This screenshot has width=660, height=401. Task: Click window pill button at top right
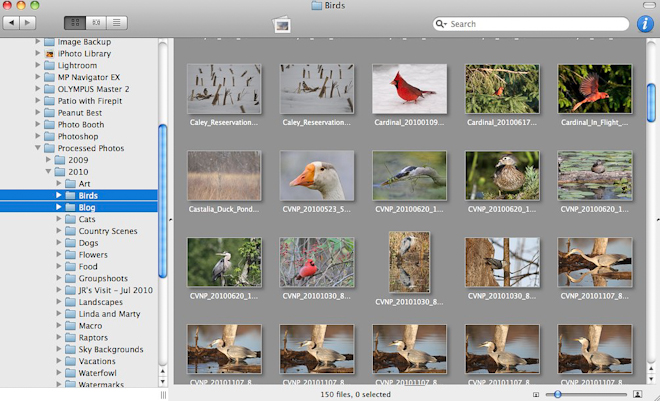point(649,5)
